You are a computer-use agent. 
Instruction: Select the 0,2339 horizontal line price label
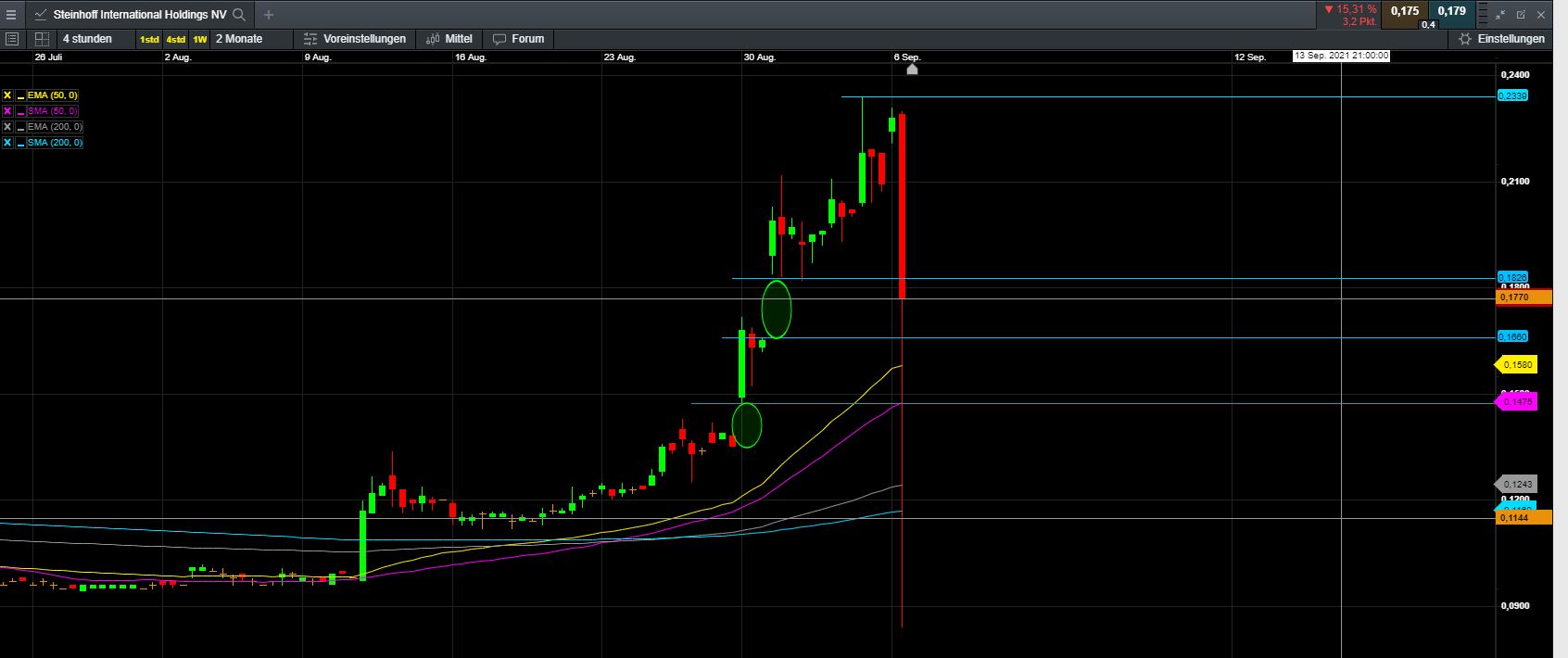[x=1512, y=95]
